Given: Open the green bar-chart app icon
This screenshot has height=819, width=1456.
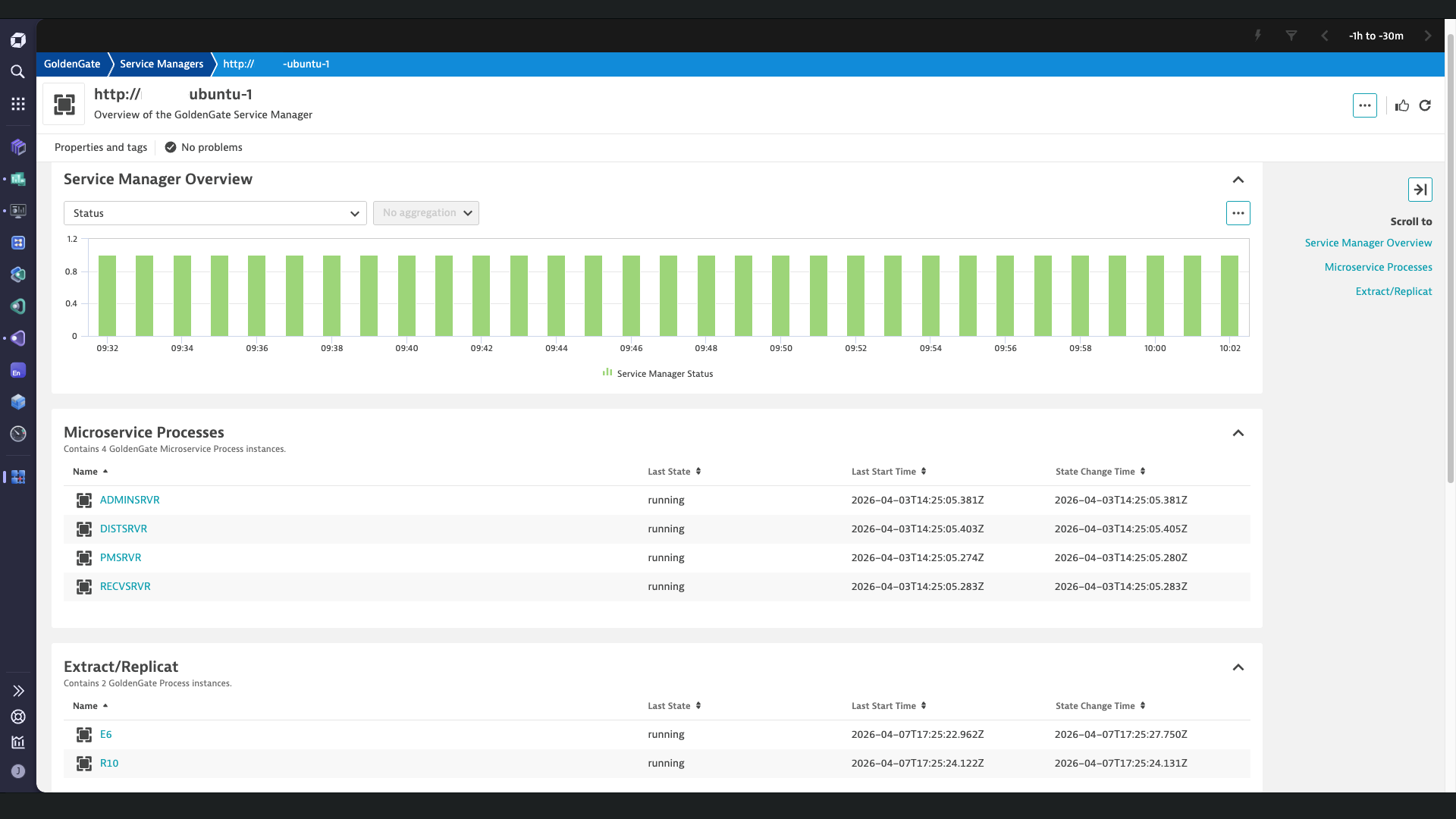Looking at the screenshot, I should coord(18,179).
